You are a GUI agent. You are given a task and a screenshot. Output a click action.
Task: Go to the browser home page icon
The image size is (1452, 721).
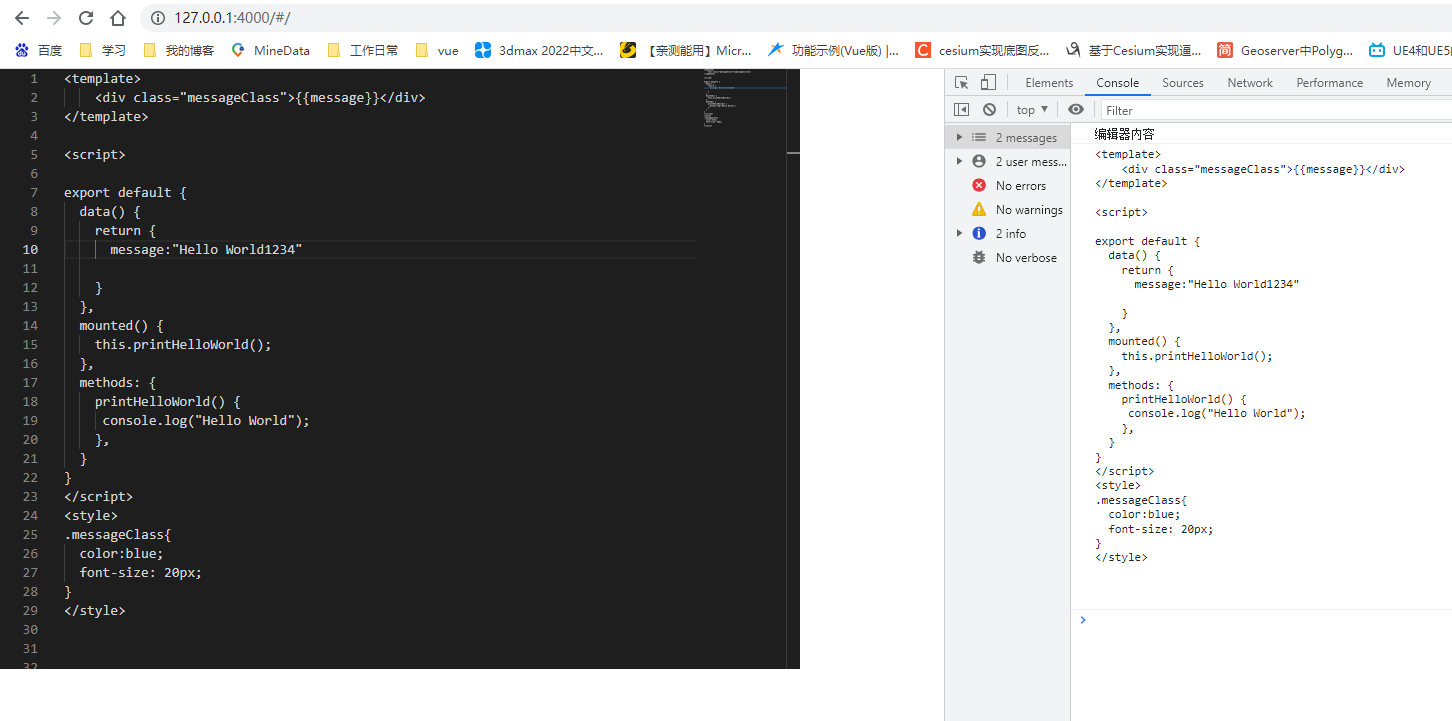tap(118, 18)
